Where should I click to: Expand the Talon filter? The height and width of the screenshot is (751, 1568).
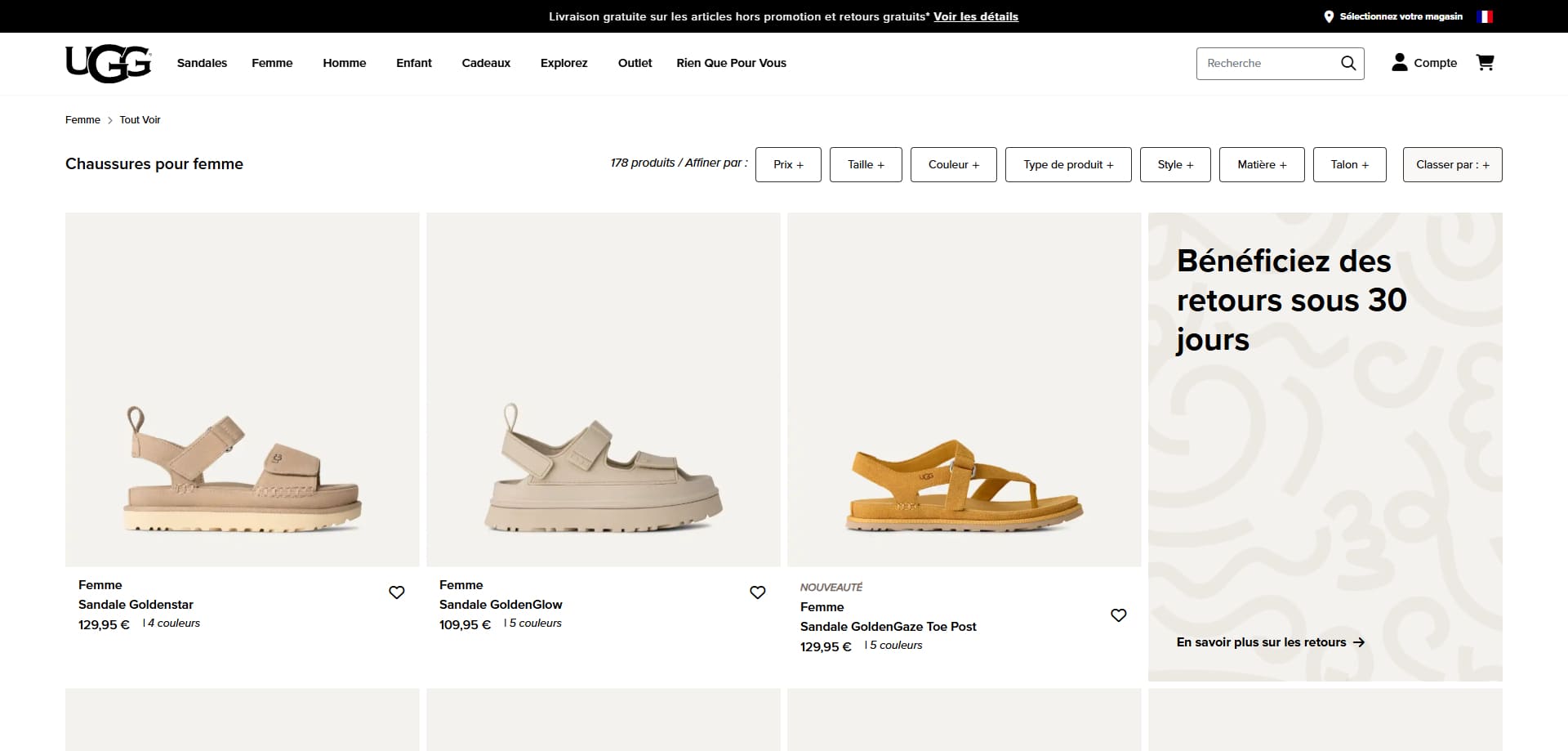[x=1350, y=164]
